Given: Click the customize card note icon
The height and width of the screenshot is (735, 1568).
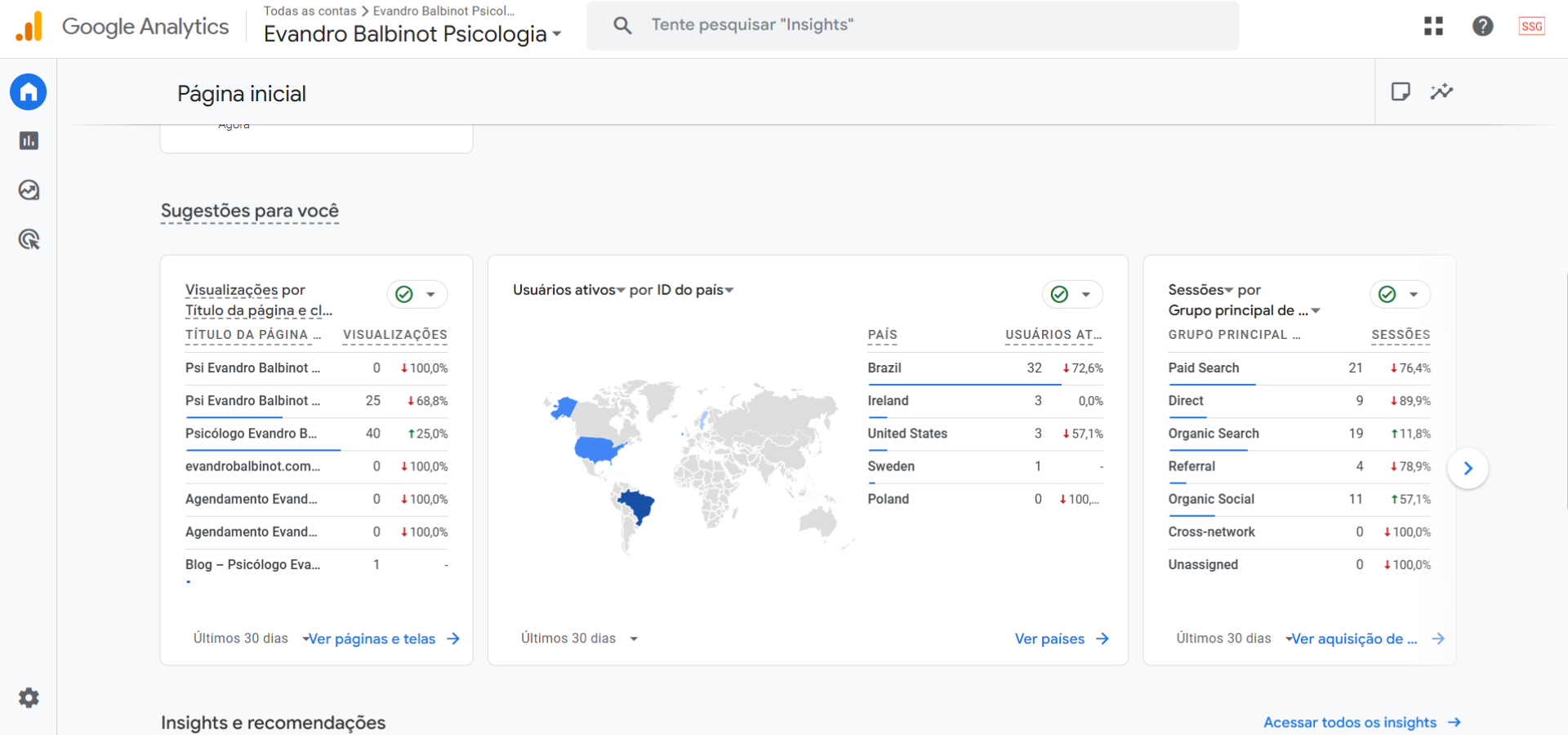Looking at the screenshot, I should 1401,91.
